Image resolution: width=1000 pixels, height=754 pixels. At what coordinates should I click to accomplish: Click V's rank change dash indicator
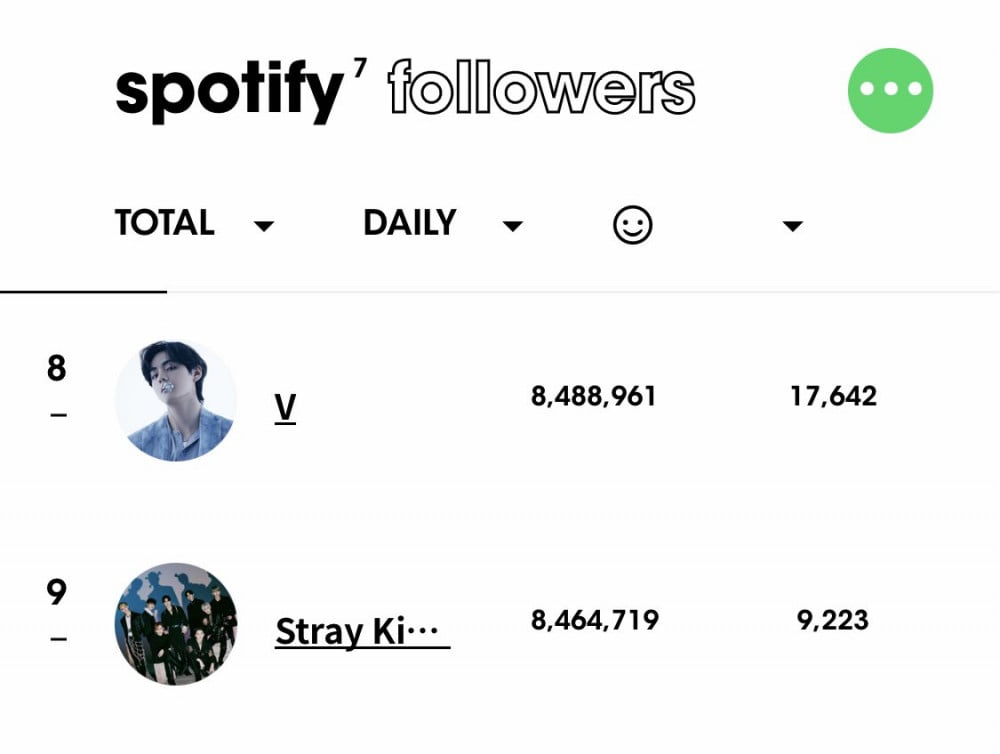pos(58,415)
